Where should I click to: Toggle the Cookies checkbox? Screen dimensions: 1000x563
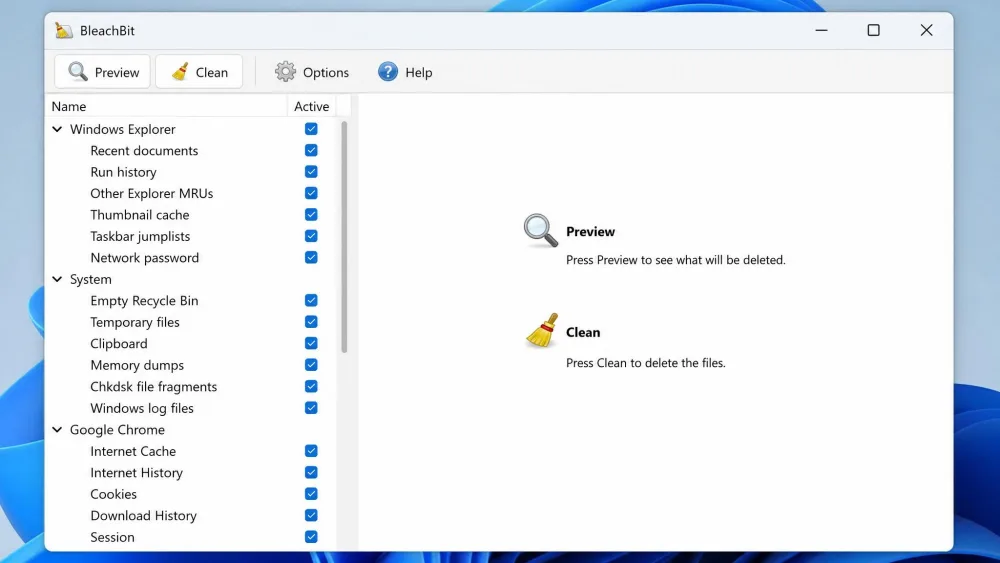pyautogui.click(x=311, y=494)
